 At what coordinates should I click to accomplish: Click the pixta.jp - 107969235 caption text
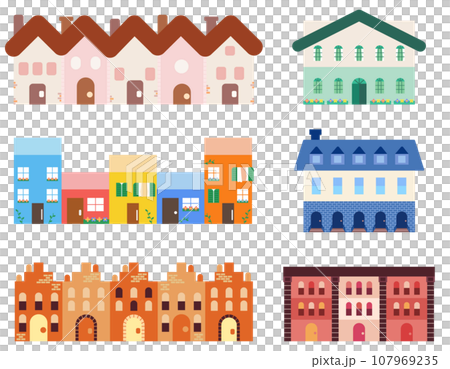[375, 361]
